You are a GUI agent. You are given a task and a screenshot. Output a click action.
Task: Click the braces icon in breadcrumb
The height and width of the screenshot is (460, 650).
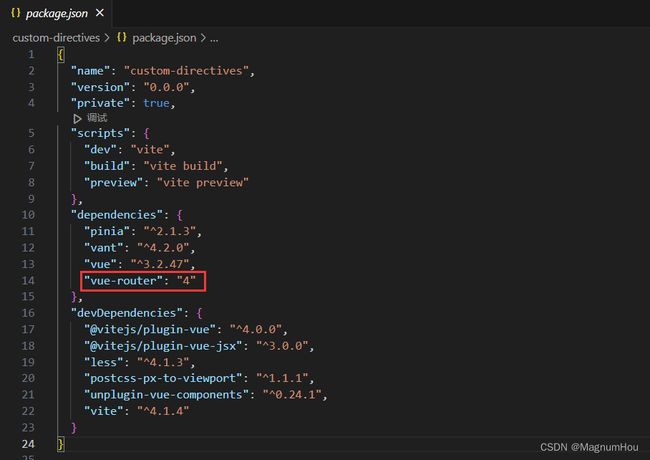pos(121,37)
